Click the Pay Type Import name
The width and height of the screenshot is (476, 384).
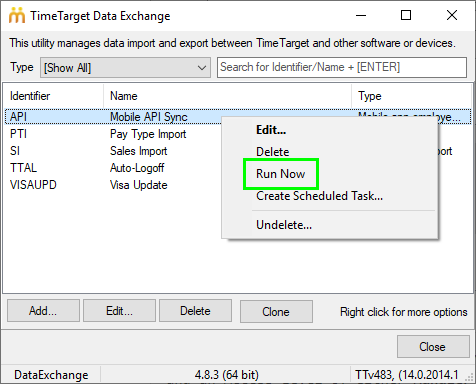[x=148, y=134]
